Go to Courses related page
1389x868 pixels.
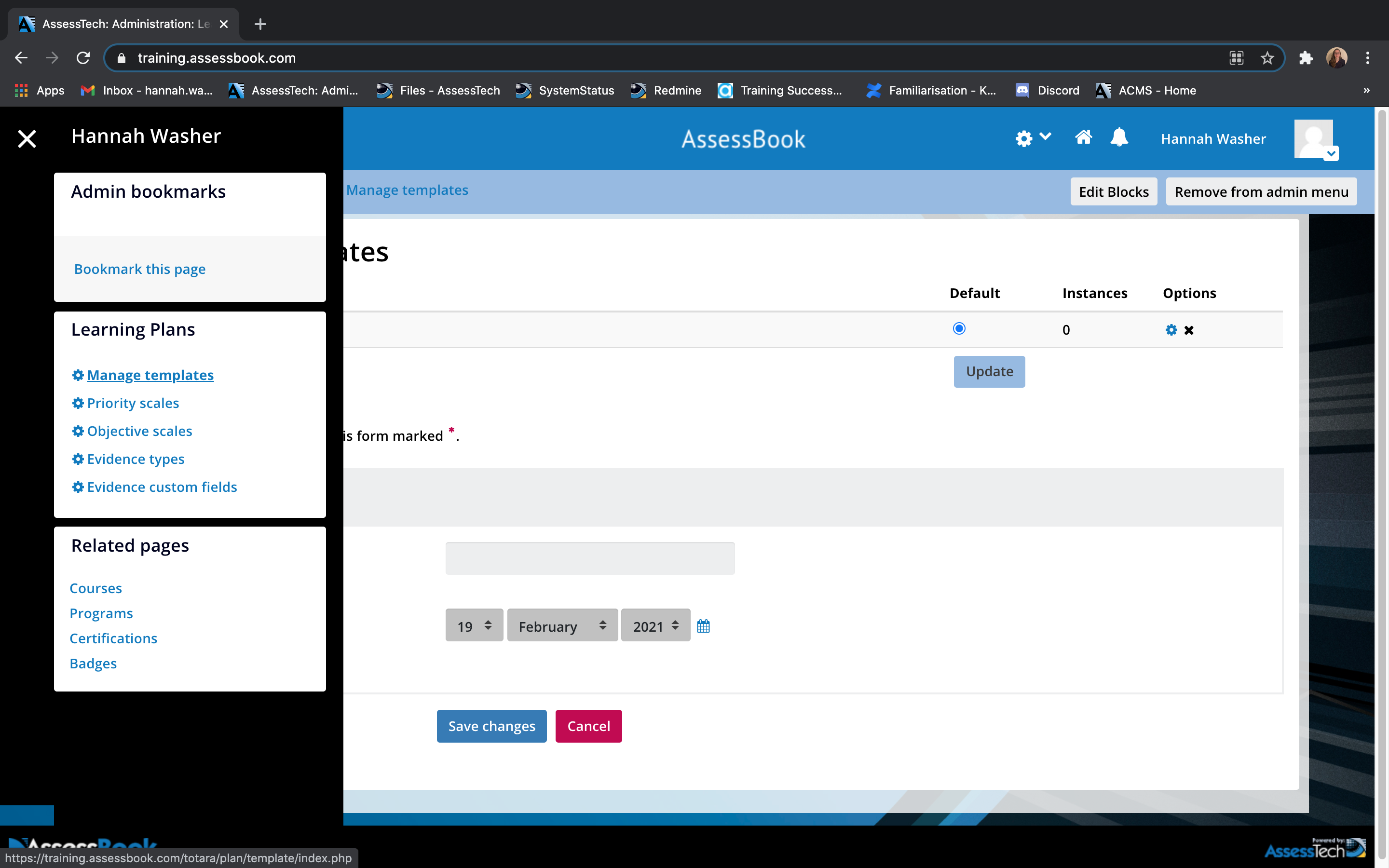click(96, 588)
